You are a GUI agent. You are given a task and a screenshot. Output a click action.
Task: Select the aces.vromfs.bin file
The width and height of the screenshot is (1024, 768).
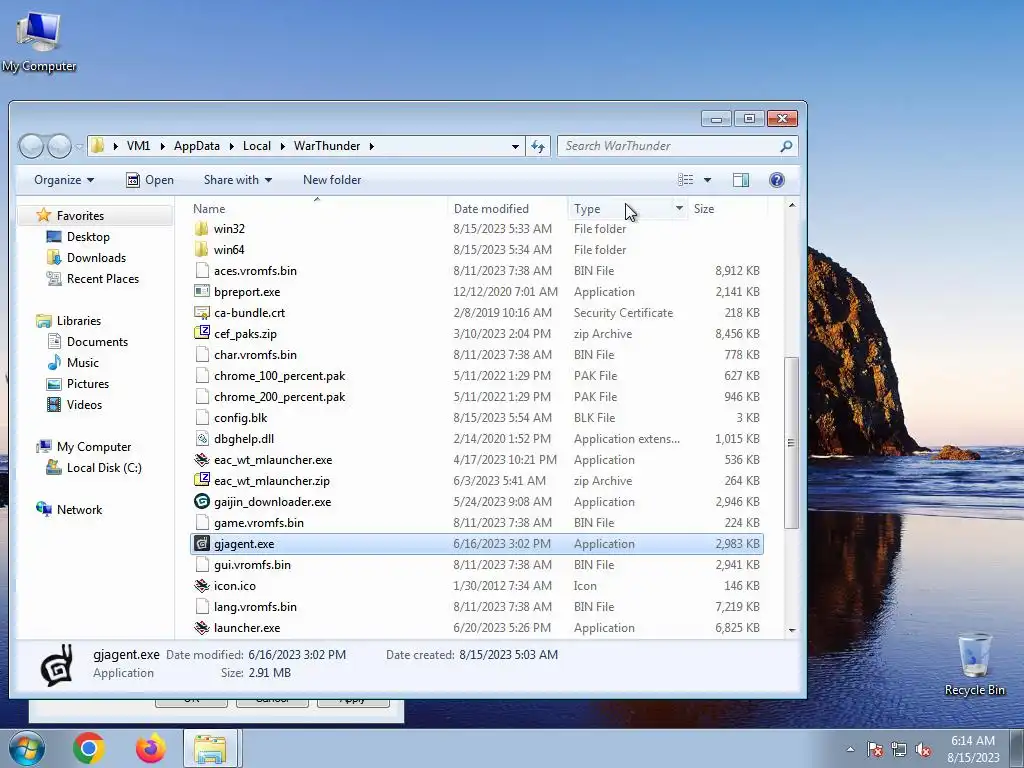477,271
